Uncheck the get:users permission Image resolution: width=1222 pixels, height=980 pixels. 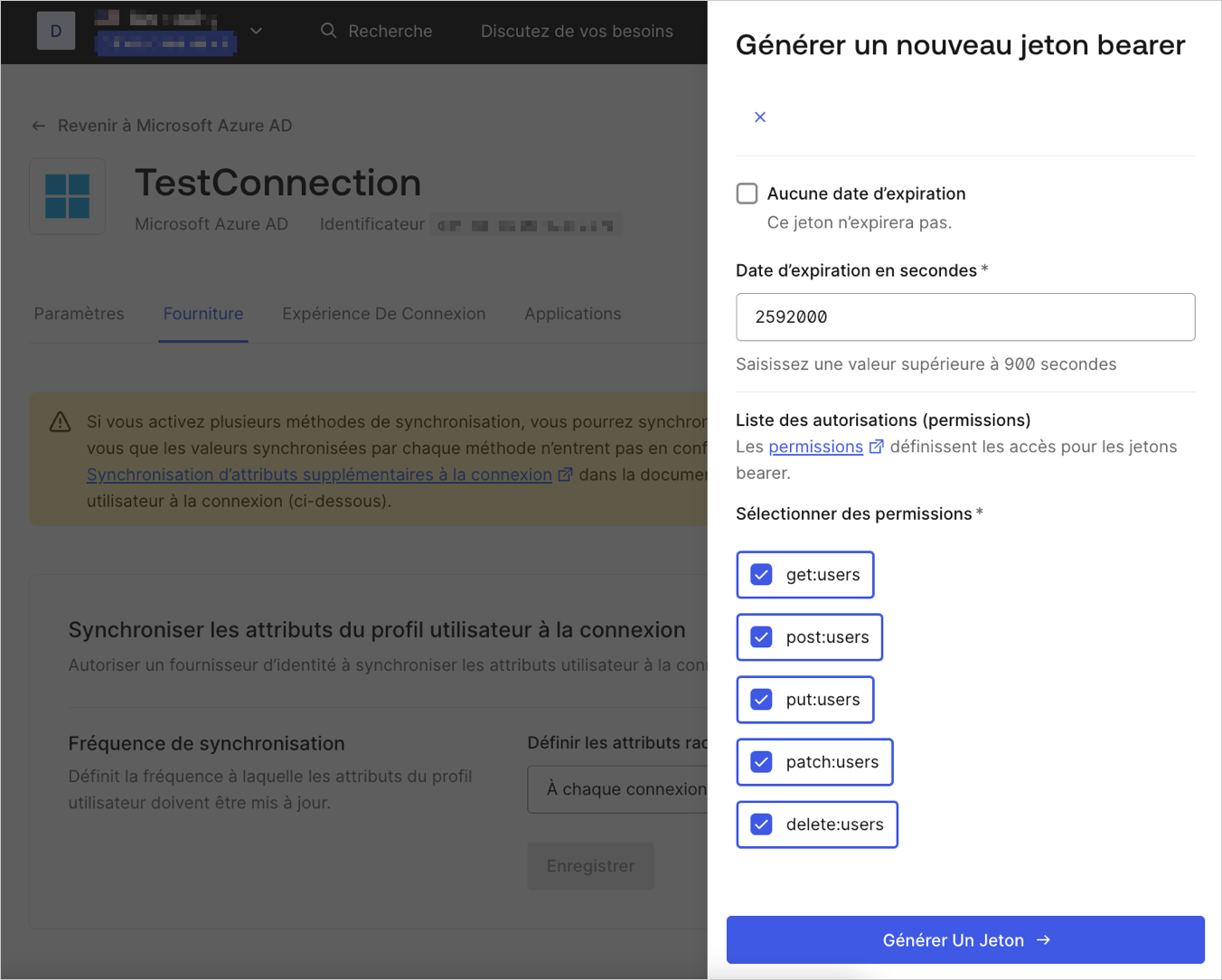[x=761, y=574]
